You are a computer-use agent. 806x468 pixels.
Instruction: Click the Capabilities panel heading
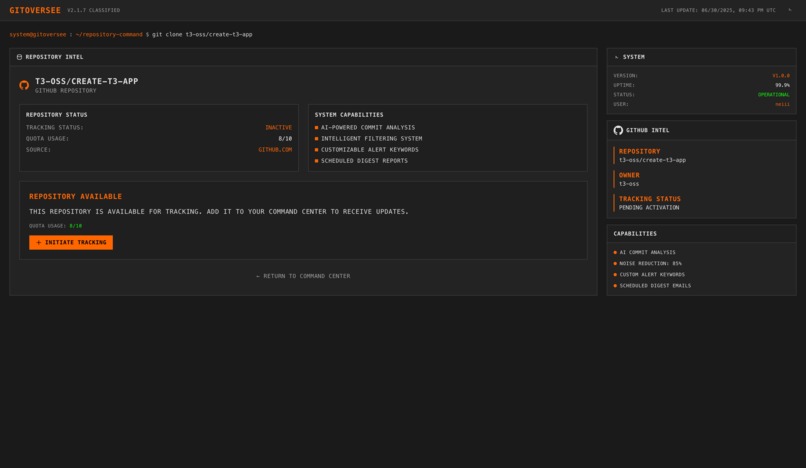pyautogui.click(x=635, y=233)
